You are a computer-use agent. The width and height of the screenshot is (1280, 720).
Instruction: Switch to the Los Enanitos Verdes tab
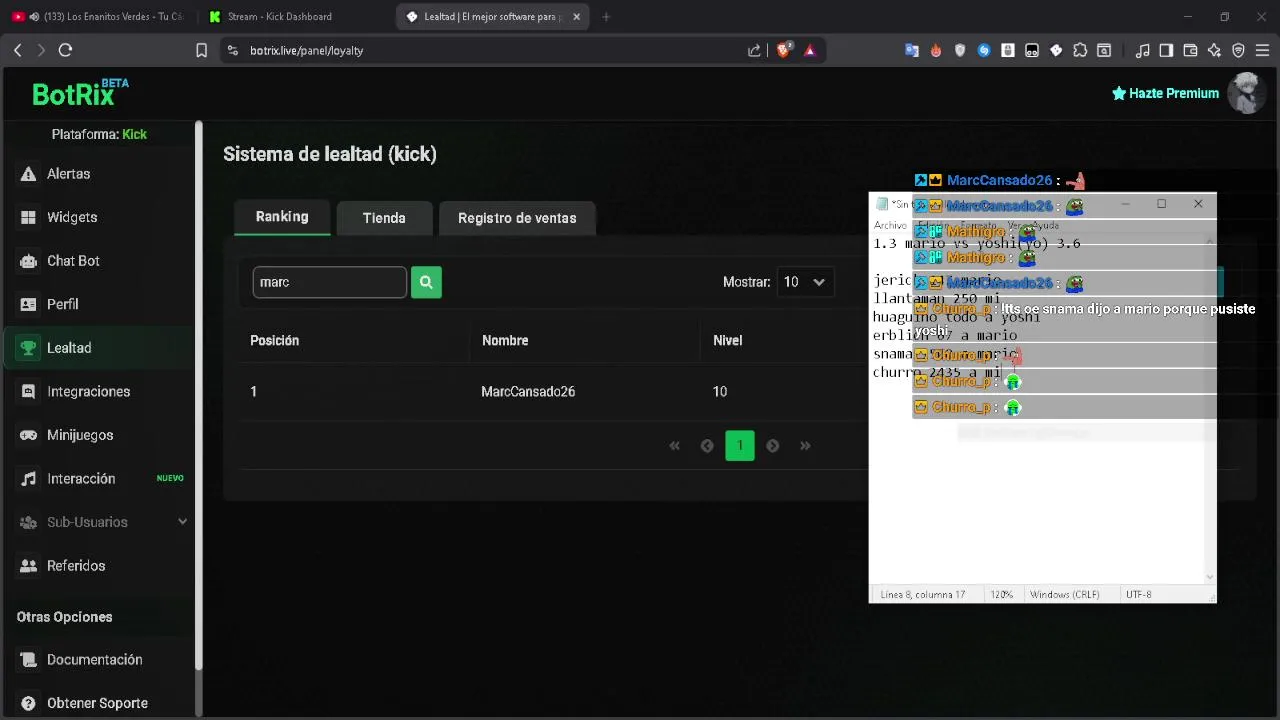coord(98,16)
